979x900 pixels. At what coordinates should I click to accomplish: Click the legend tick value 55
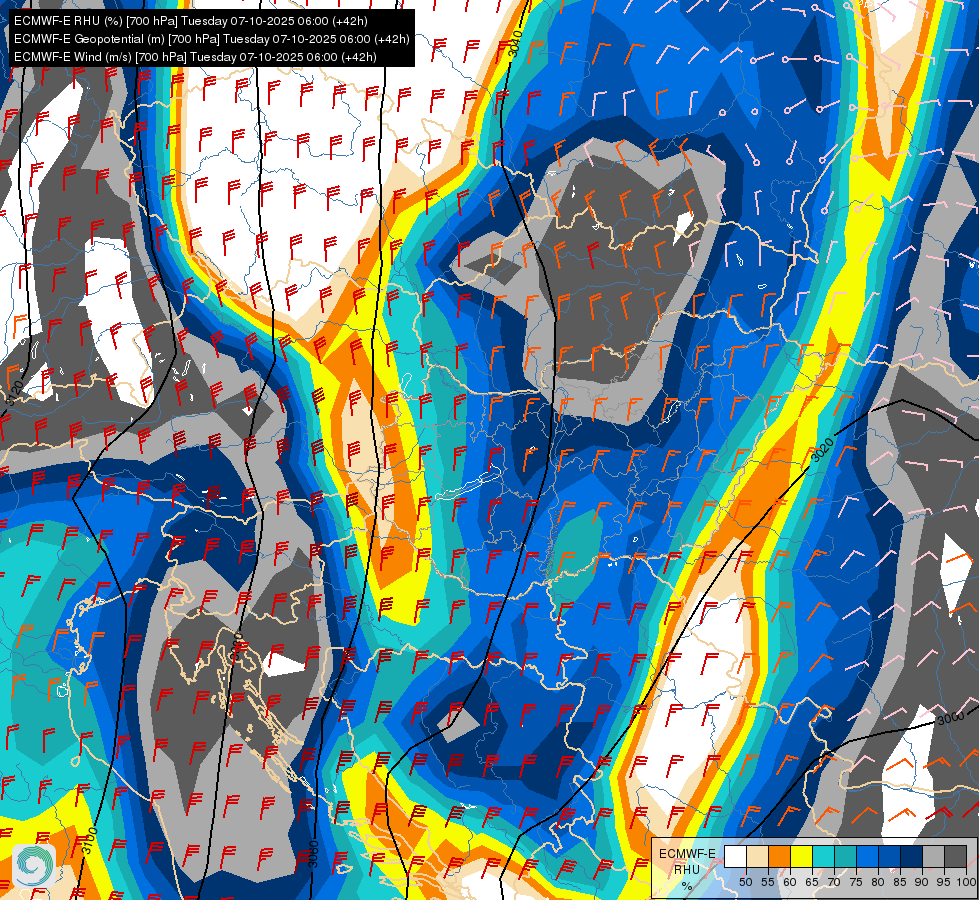coord(768,882)
